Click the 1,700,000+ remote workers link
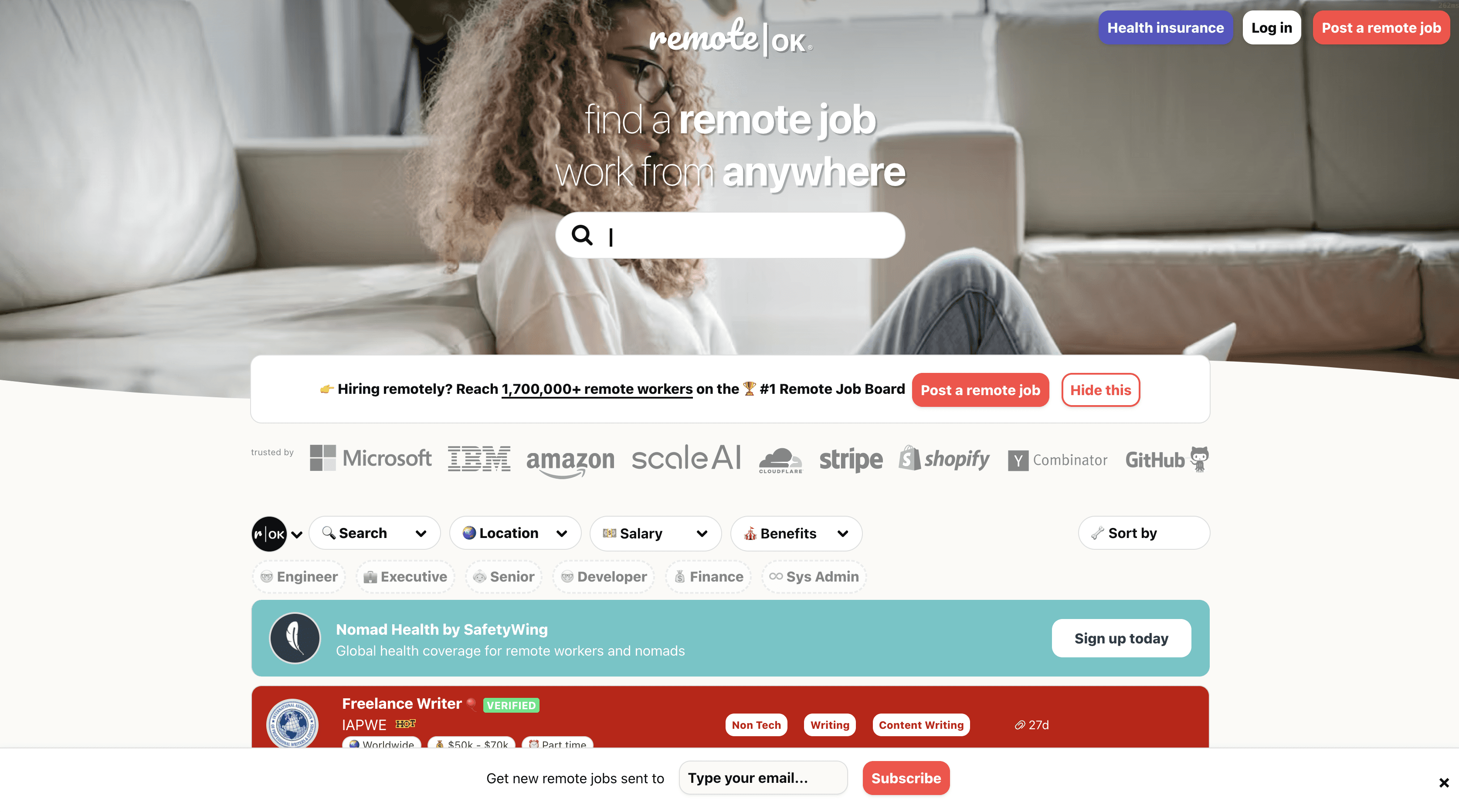The image size is (1459, 812). (x=597, y=389)
